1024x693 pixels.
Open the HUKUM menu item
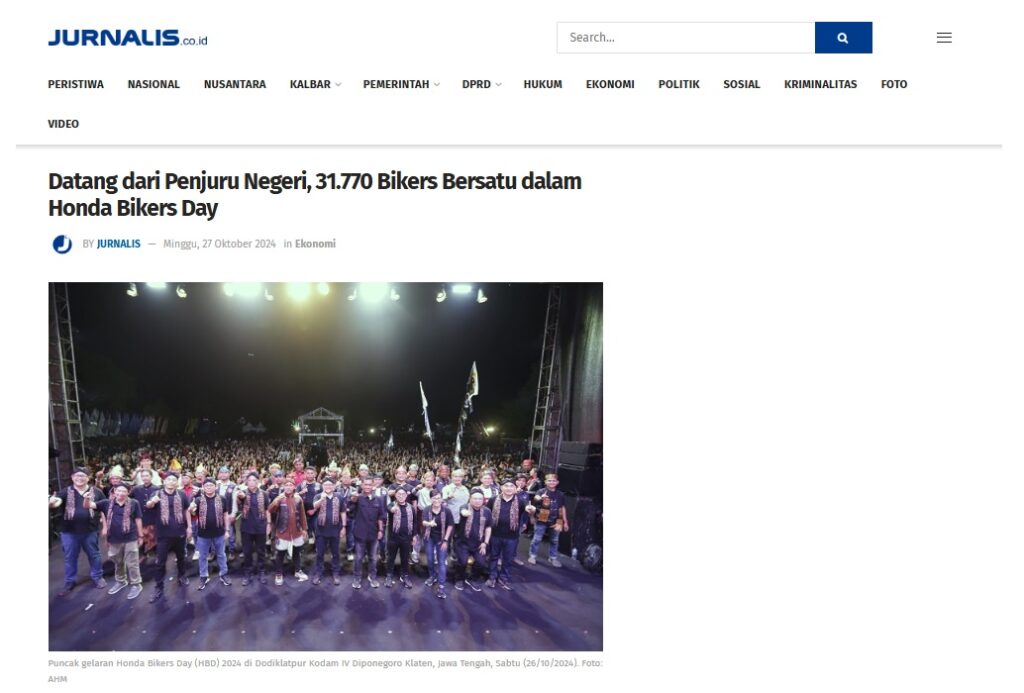tap(542, 84)
